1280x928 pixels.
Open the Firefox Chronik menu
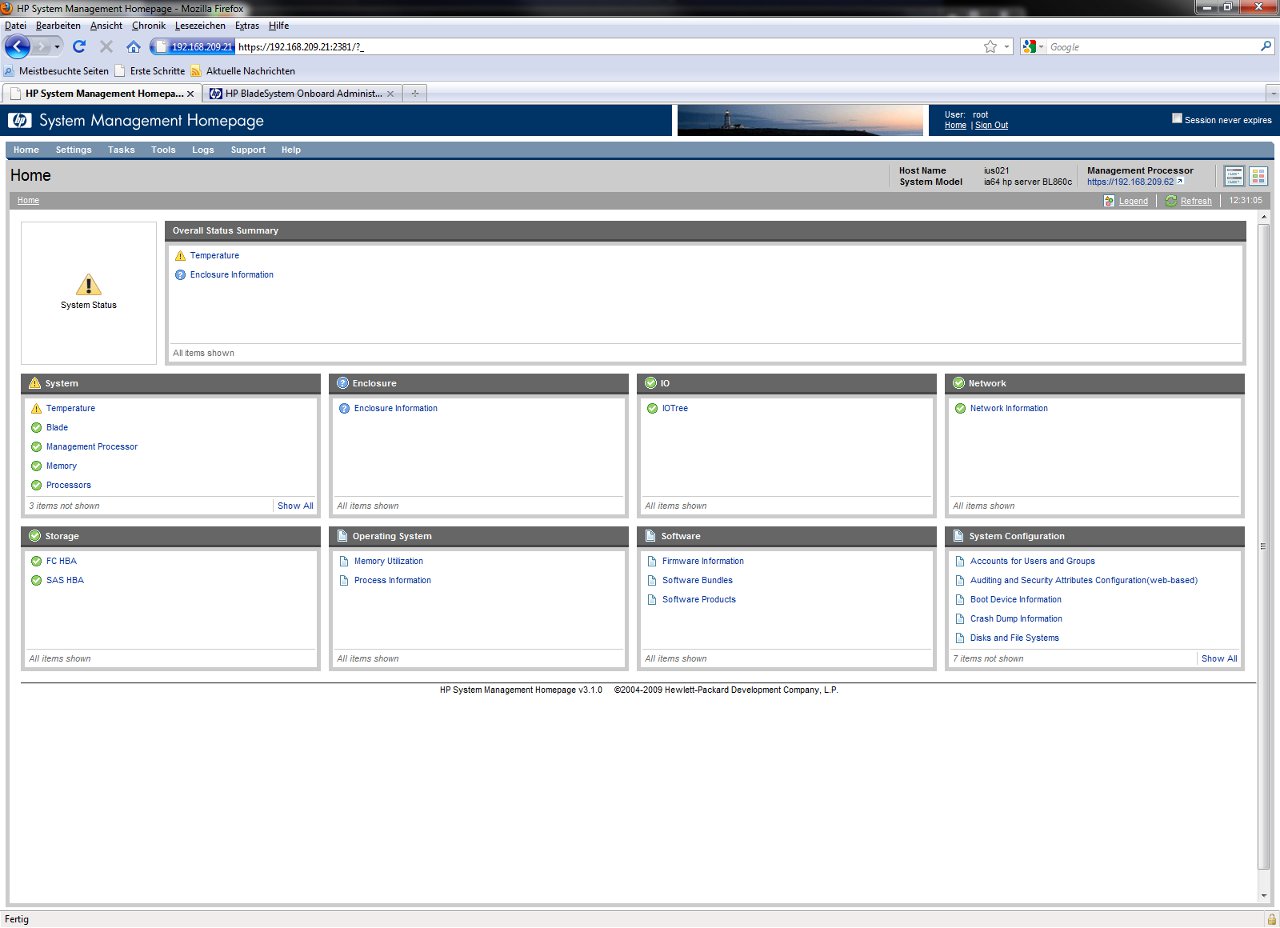(148, 25)
